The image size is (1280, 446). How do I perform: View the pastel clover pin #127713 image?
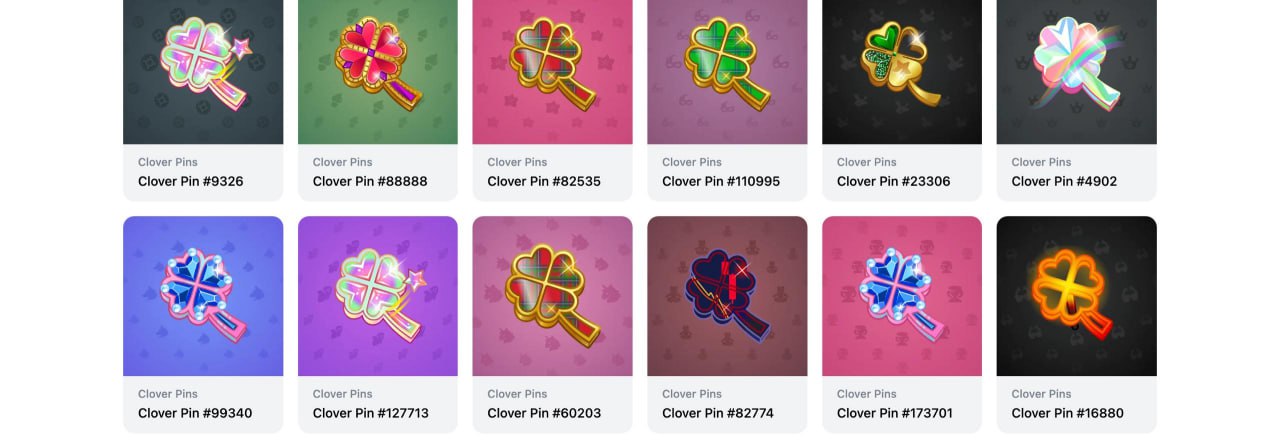point(378,296)
